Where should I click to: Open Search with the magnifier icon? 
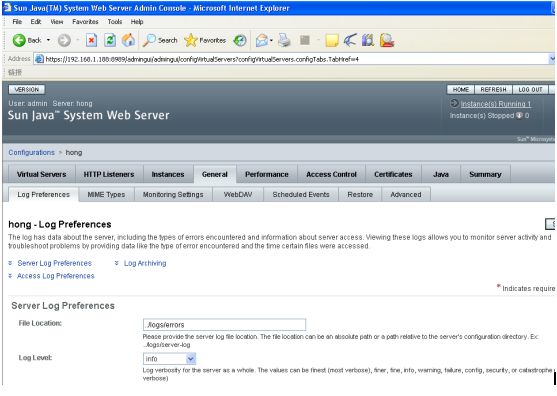[x=160, y=40]
